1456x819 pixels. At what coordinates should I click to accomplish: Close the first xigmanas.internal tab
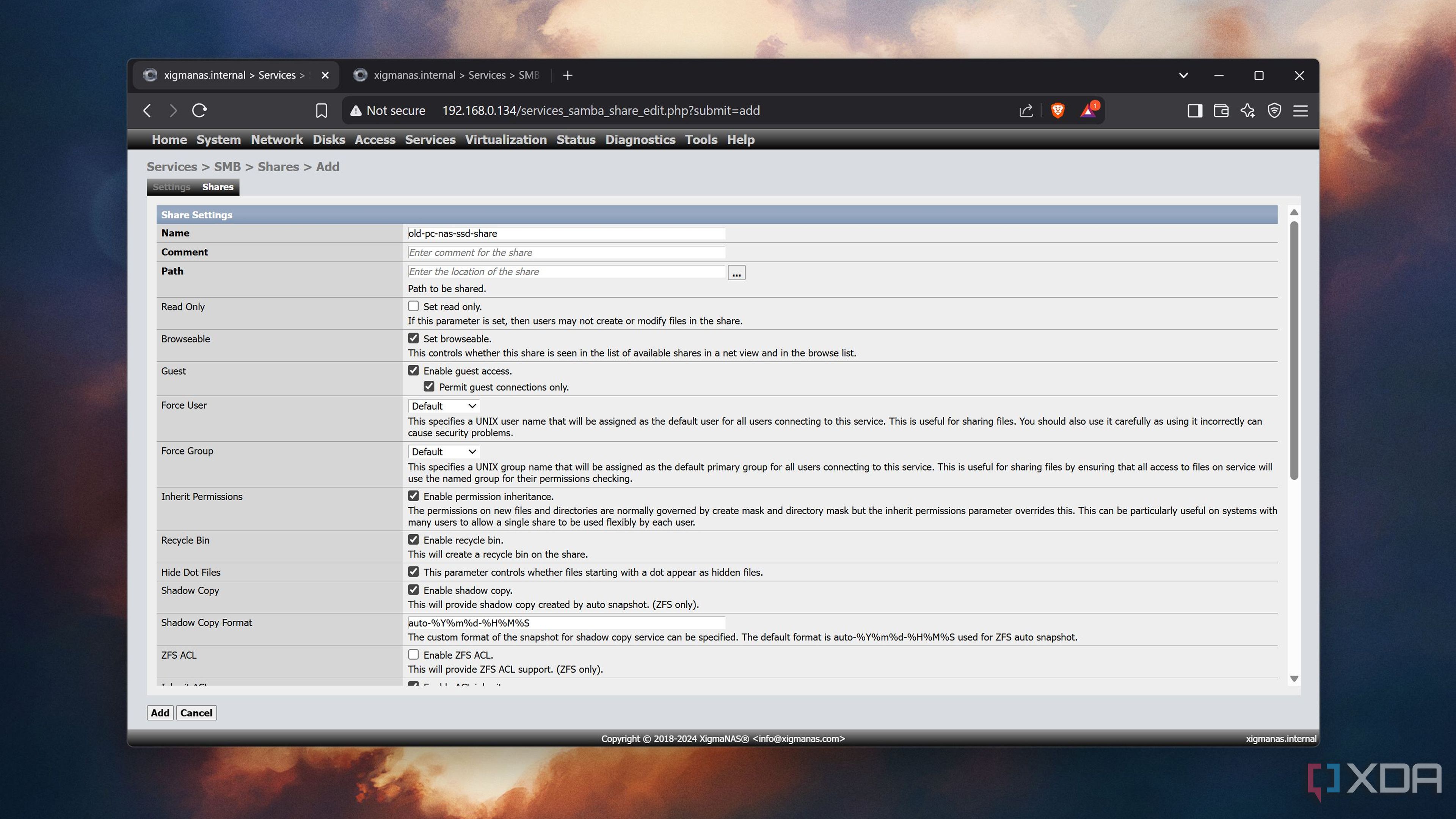(325, 75)
